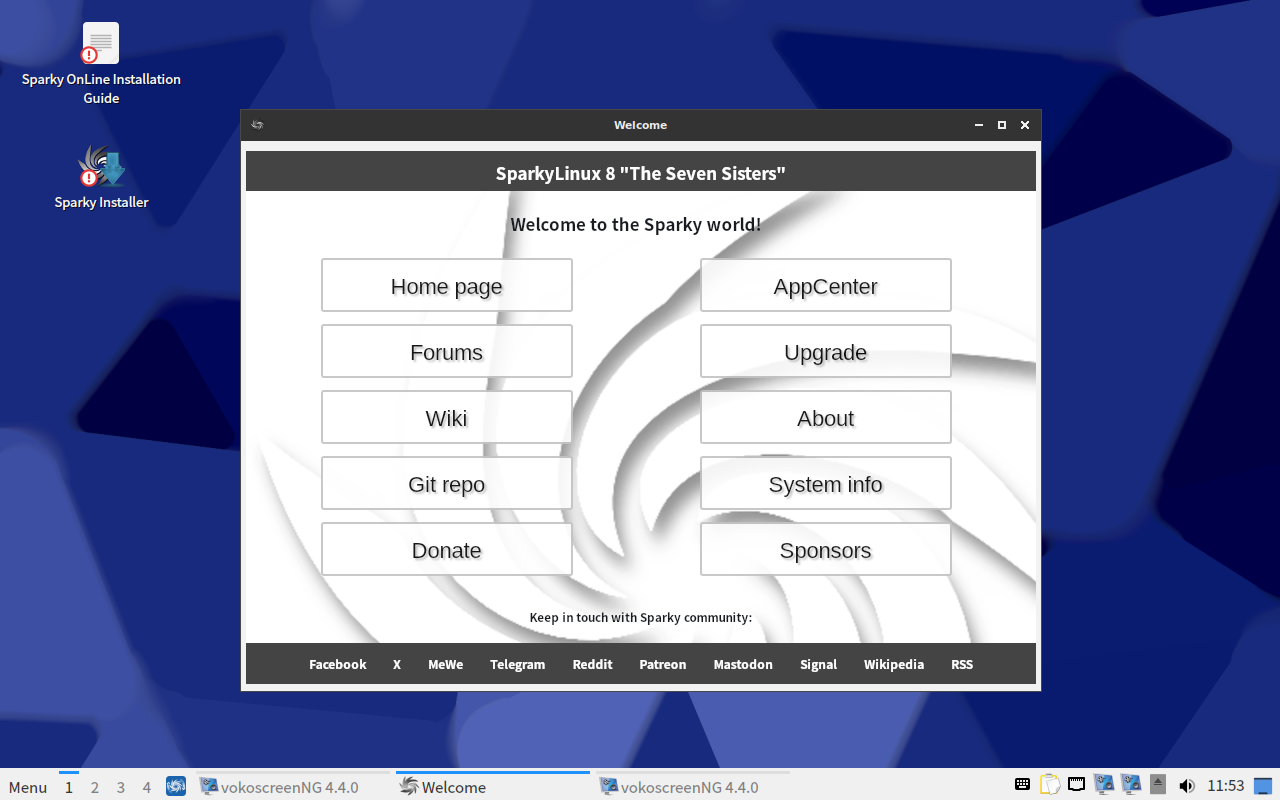Screen dimensions: 1280x800
Task: Open the Forums button
Action: (447, 352)
